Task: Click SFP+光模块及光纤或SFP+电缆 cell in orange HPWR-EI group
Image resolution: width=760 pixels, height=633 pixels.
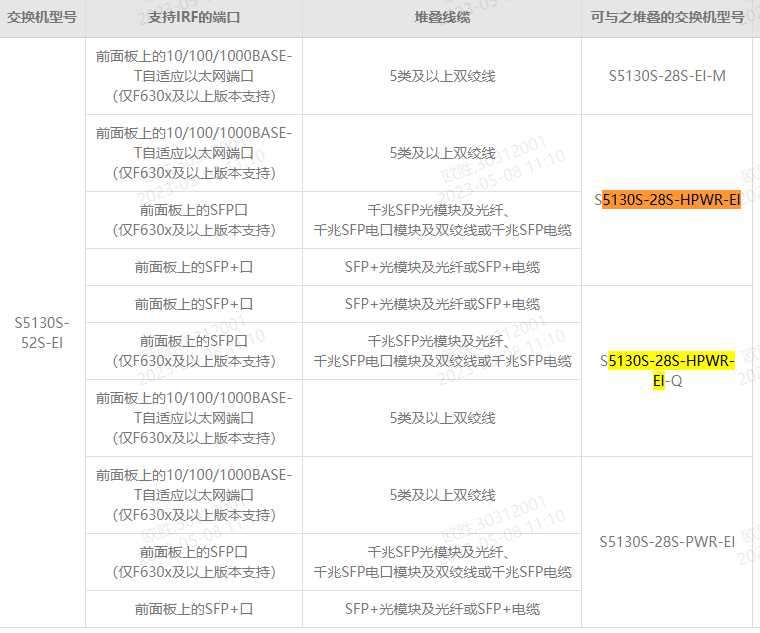Action: 442,267
